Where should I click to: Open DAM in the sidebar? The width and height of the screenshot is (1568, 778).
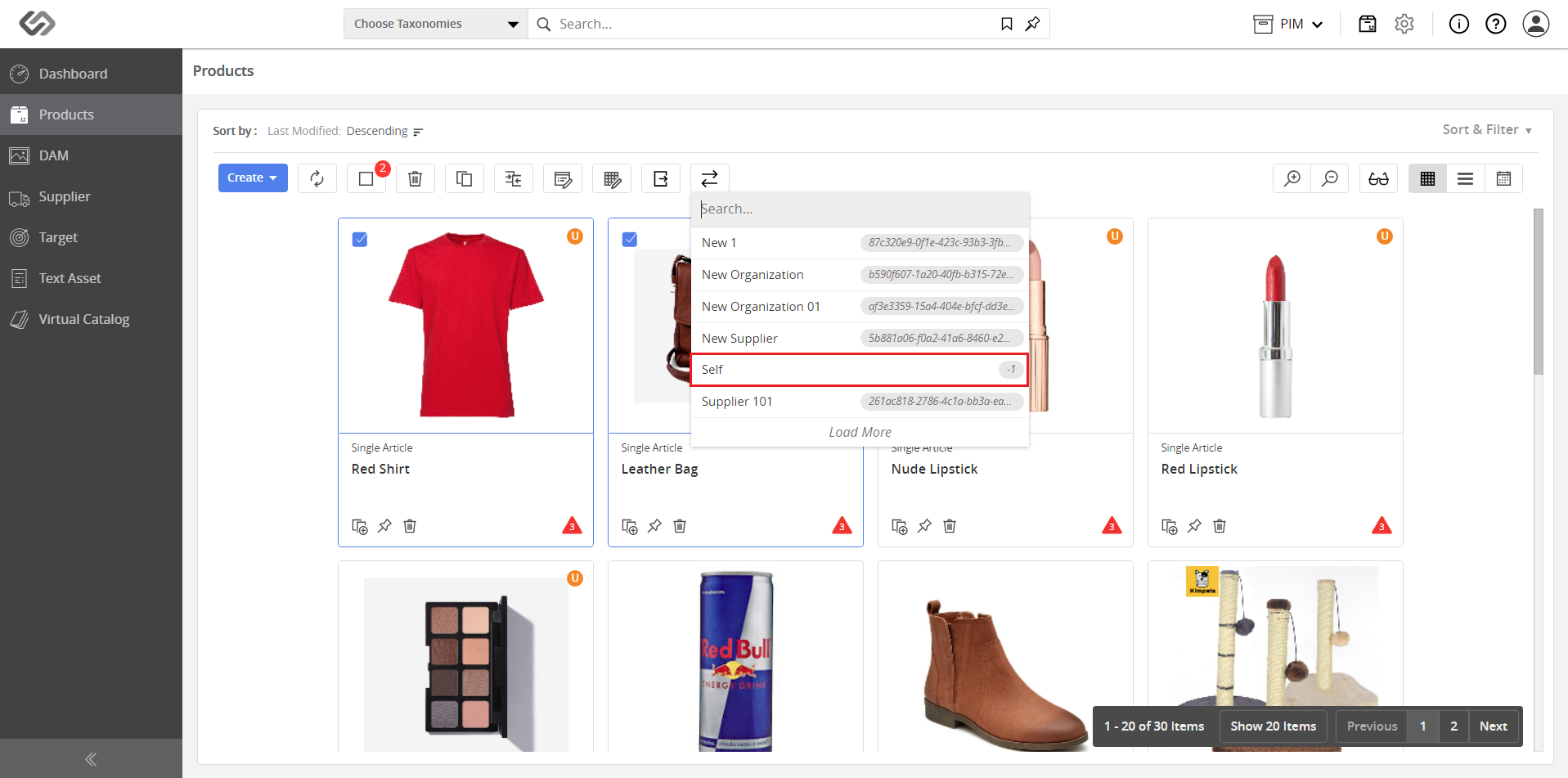coord(91,155)
